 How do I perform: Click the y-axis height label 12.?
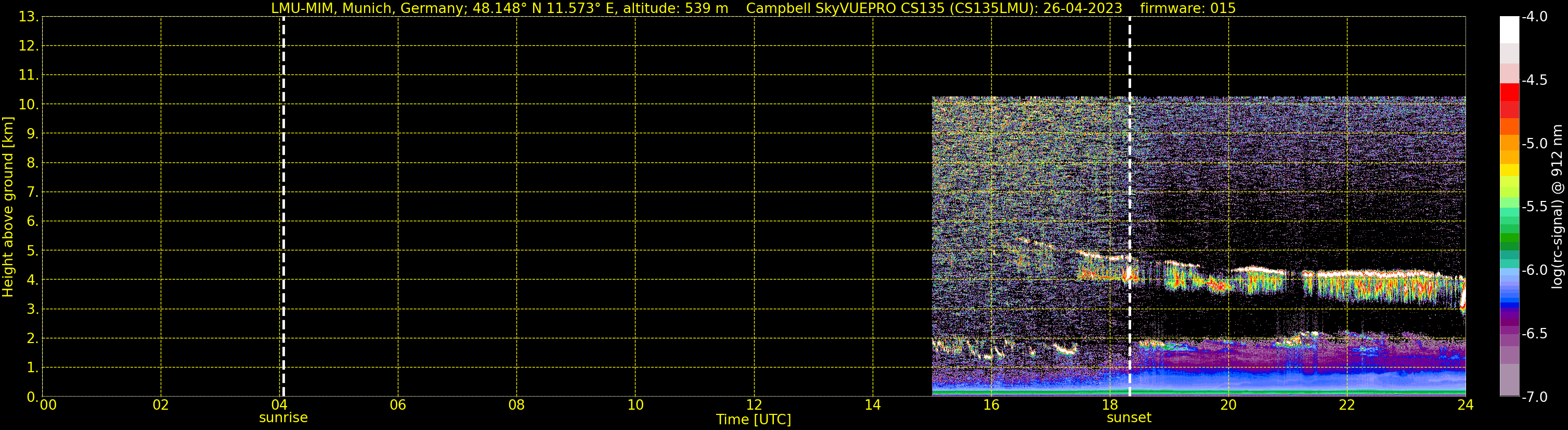coord(28,46)
